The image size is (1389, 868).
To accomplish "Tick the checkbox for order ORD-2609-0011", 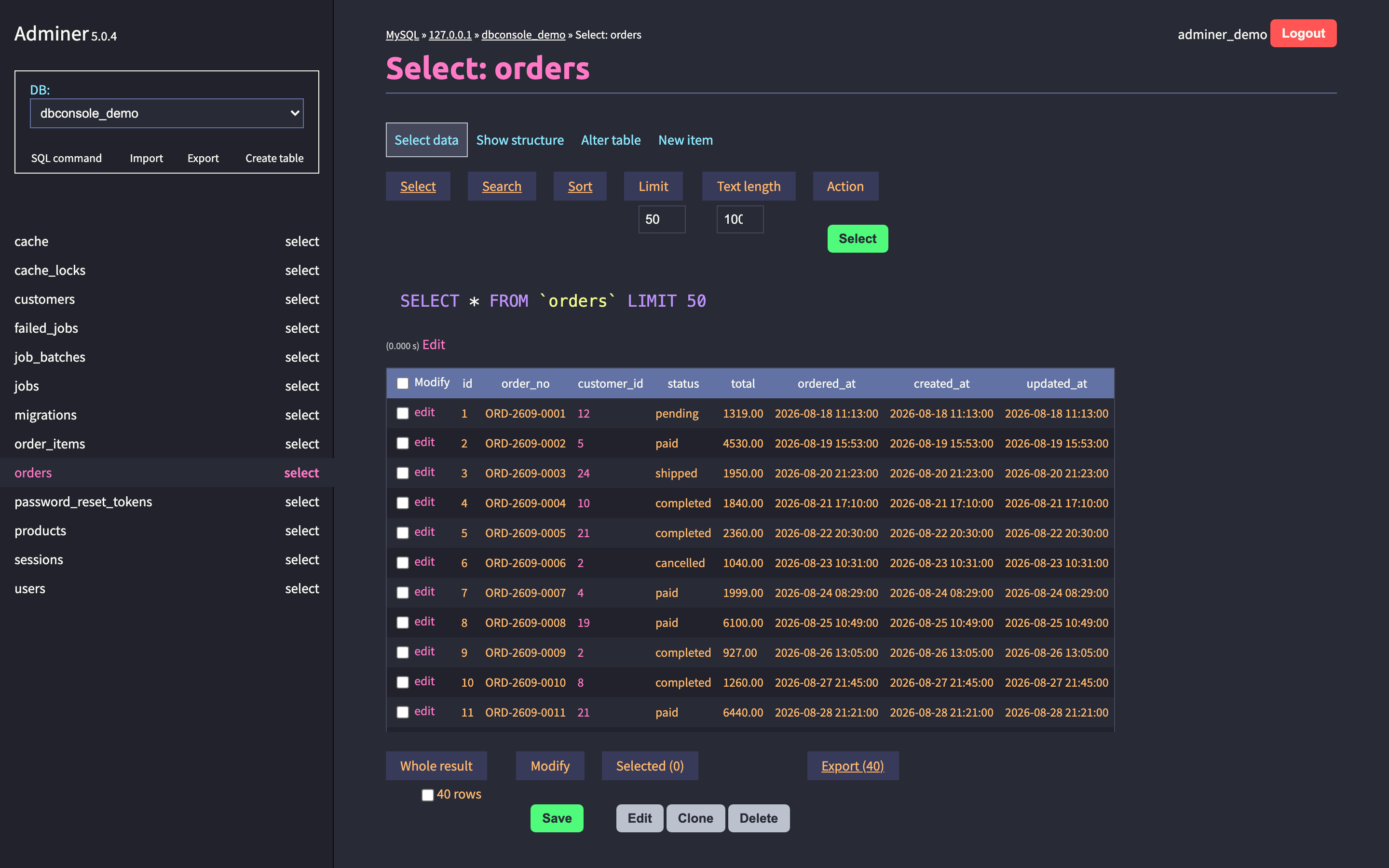I will pos(403,712).
